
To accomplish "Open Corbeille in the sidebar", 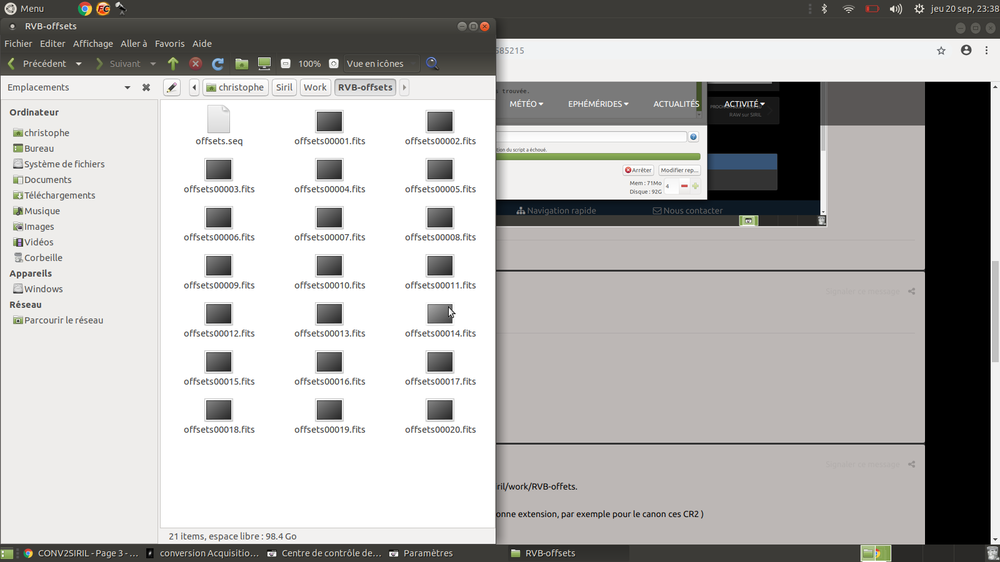I will click(x=38, y=258).
